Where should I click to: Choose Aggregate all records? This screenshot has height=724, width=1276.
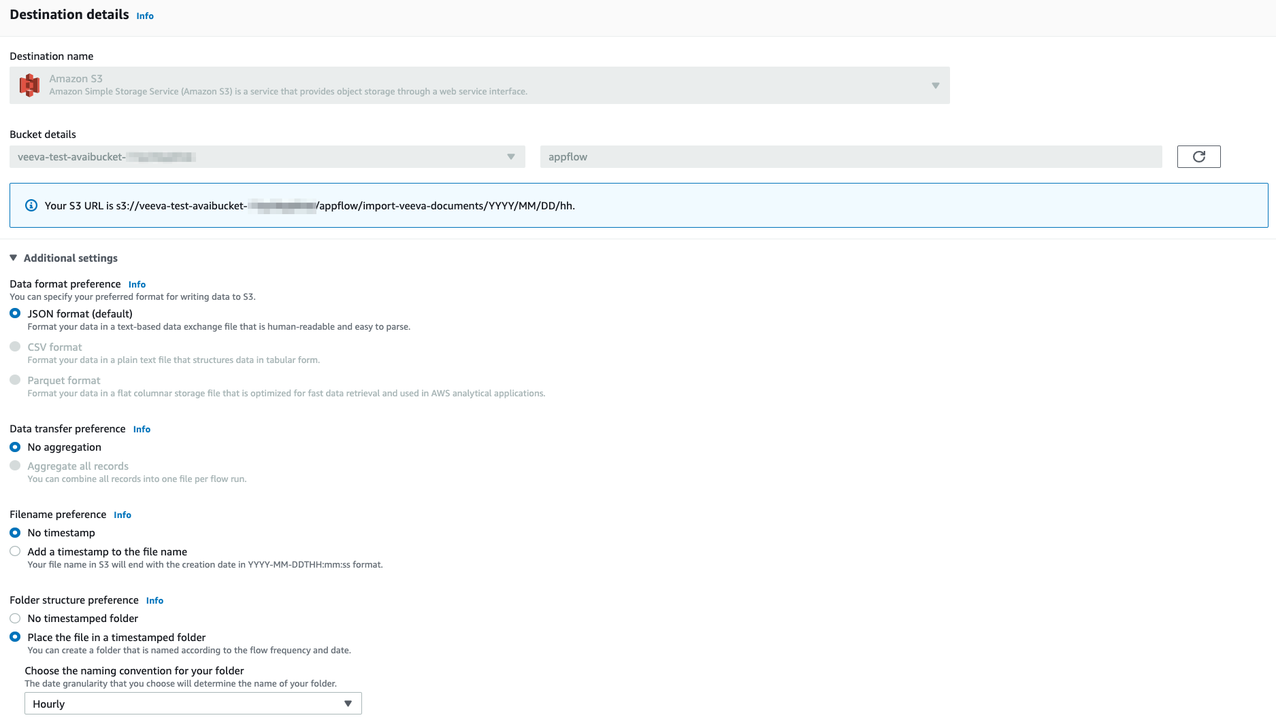click(x=15, y=466)
